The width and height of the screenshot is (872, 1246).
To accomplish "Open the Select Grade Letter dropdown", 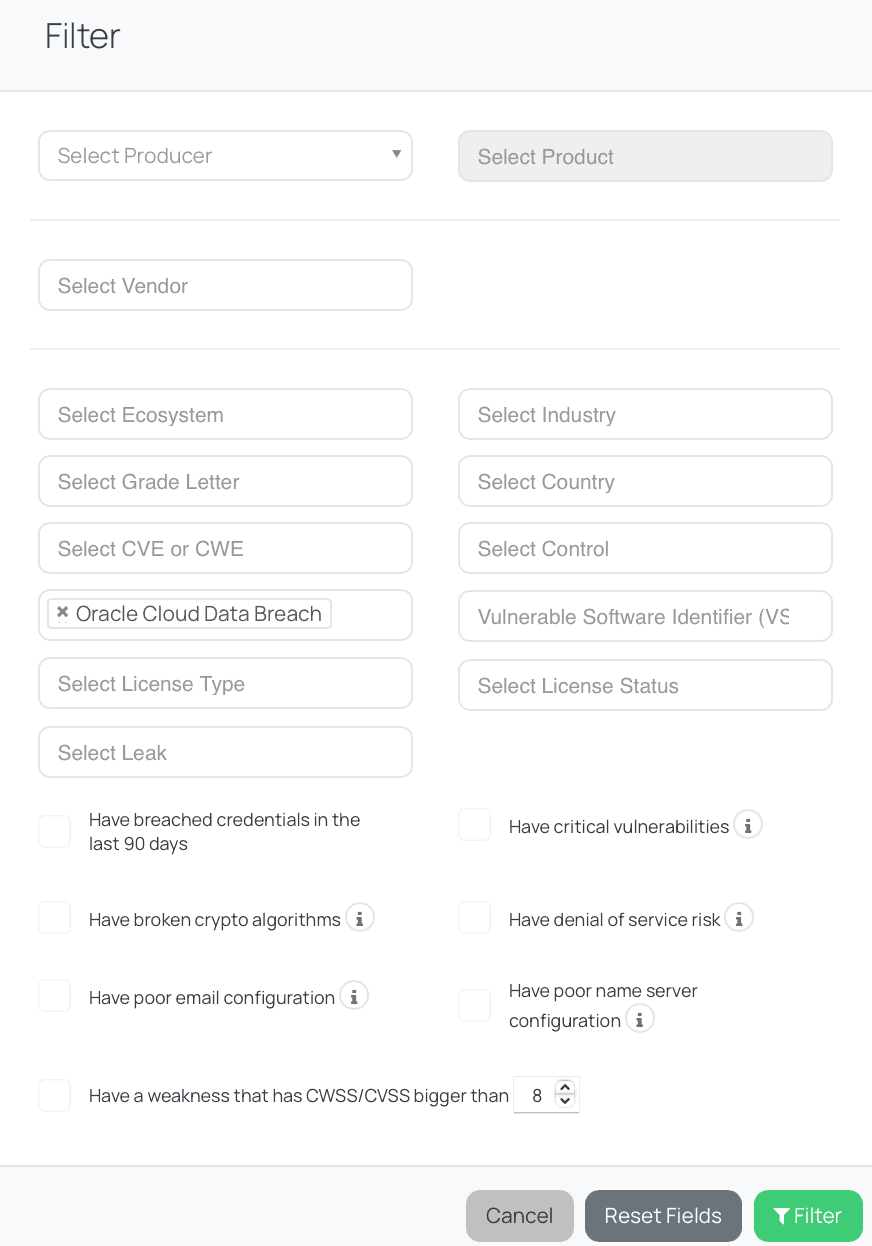I will (225, 482).
